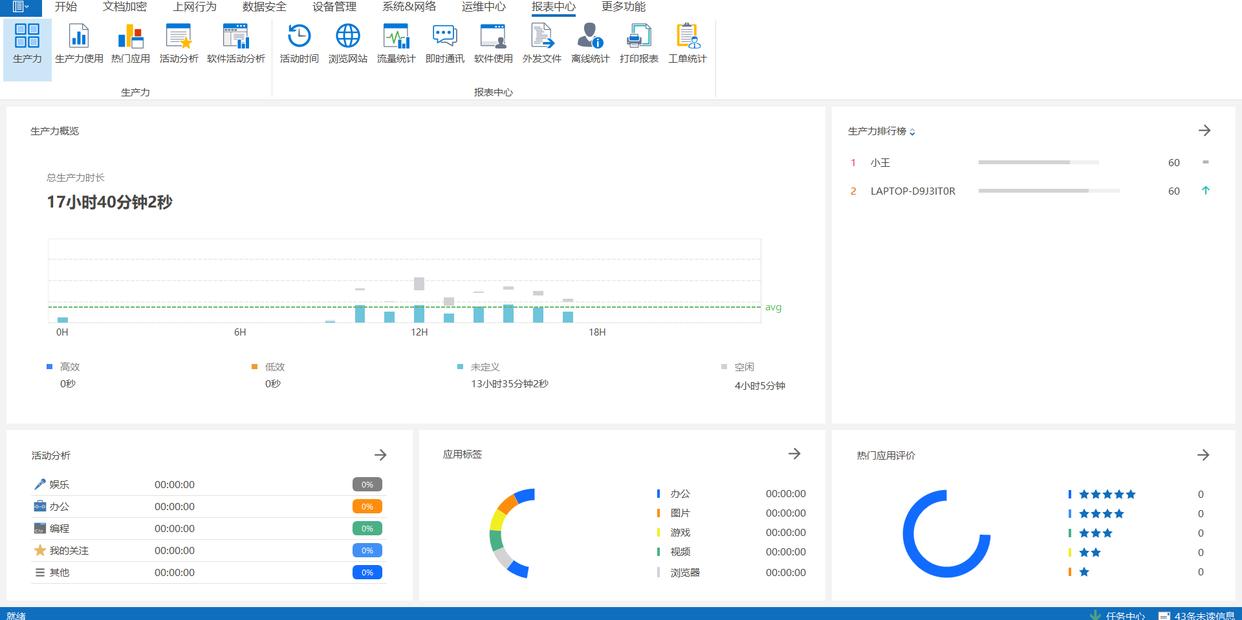
Task: Expand 活动分析 panel with its arrow
Action: 380,455
